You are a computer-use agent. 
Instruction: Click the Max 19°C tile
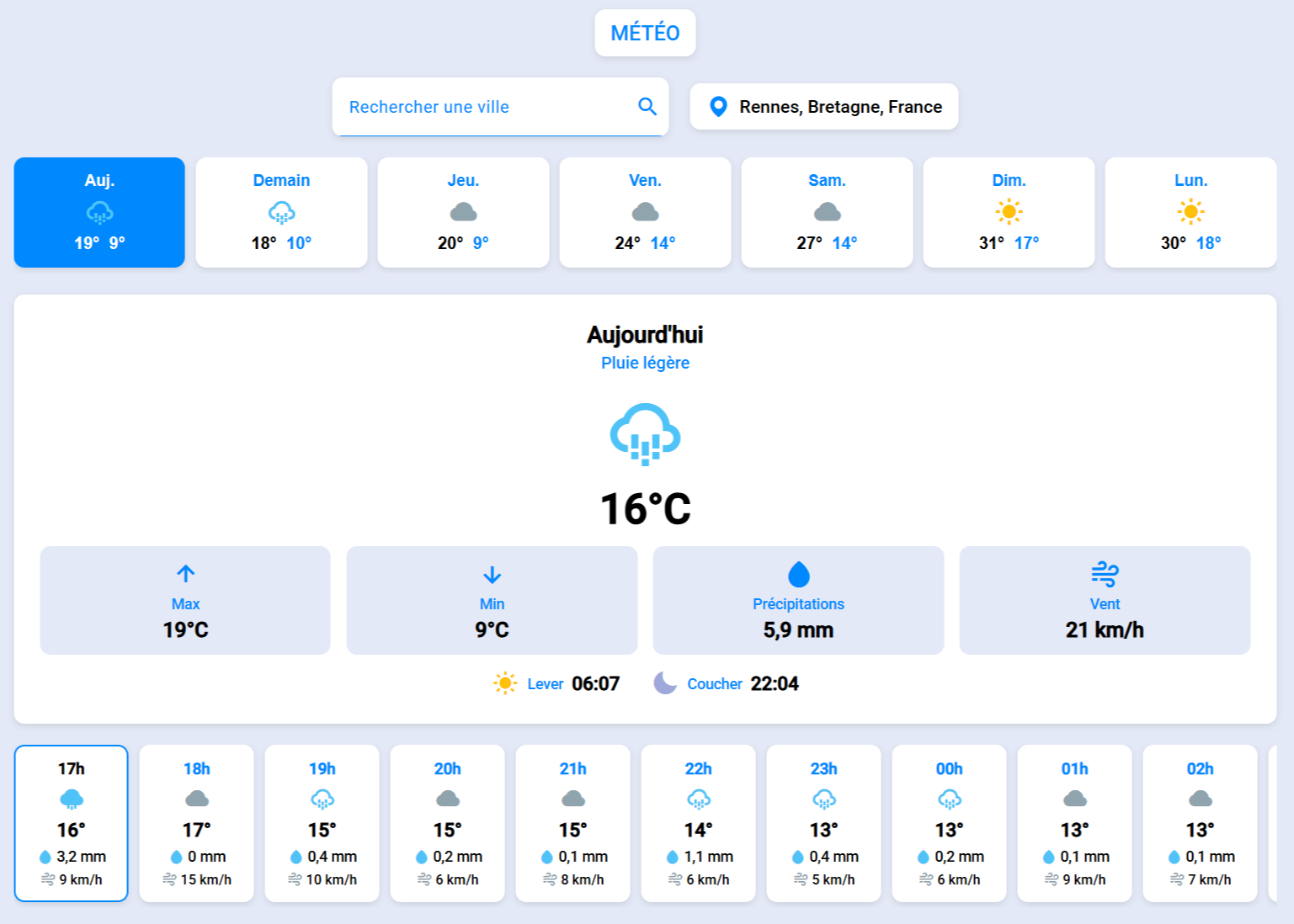185,600
